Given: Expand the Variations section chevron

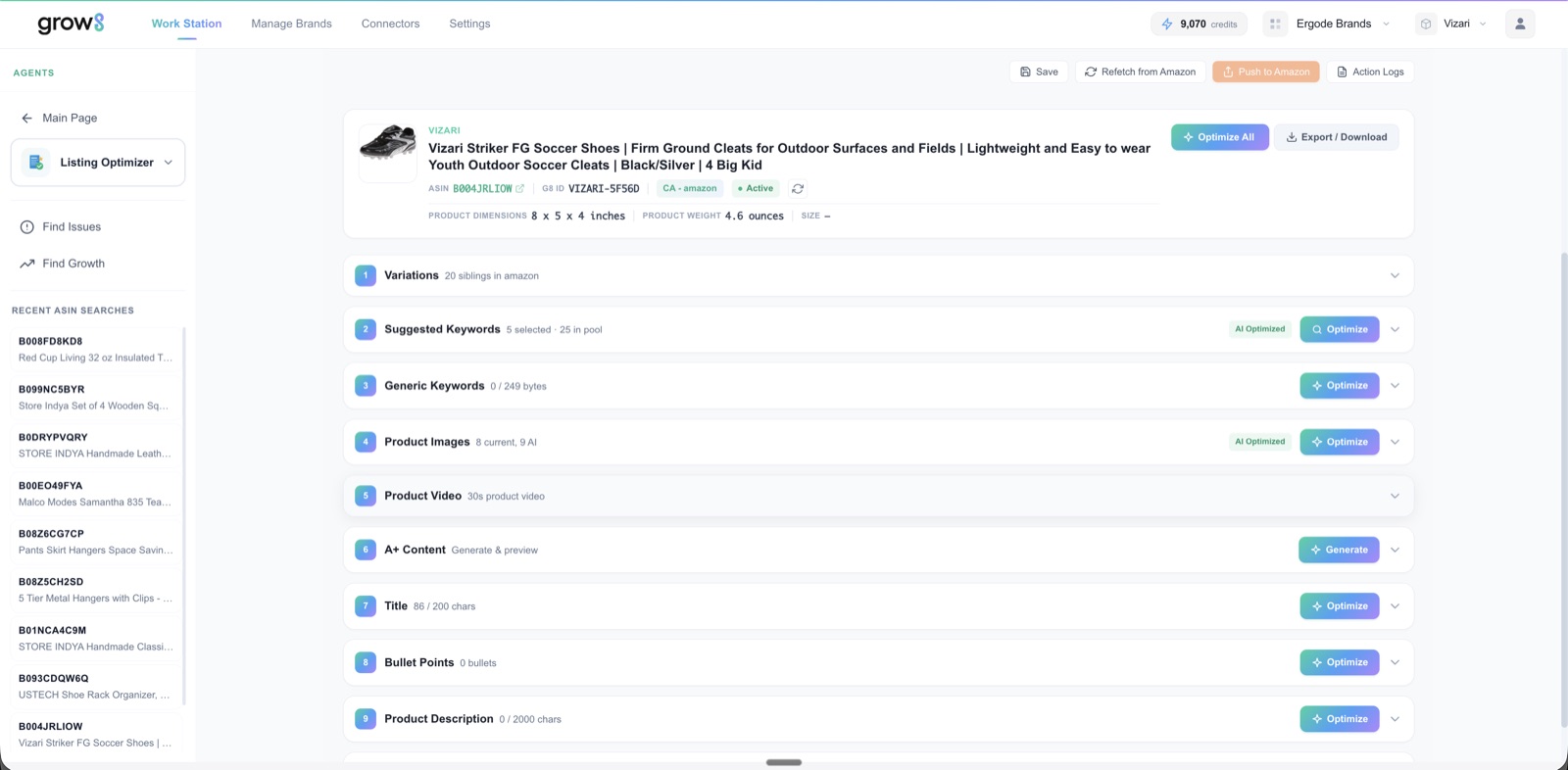Looking at the screenshot, I should click(1395, 275).
